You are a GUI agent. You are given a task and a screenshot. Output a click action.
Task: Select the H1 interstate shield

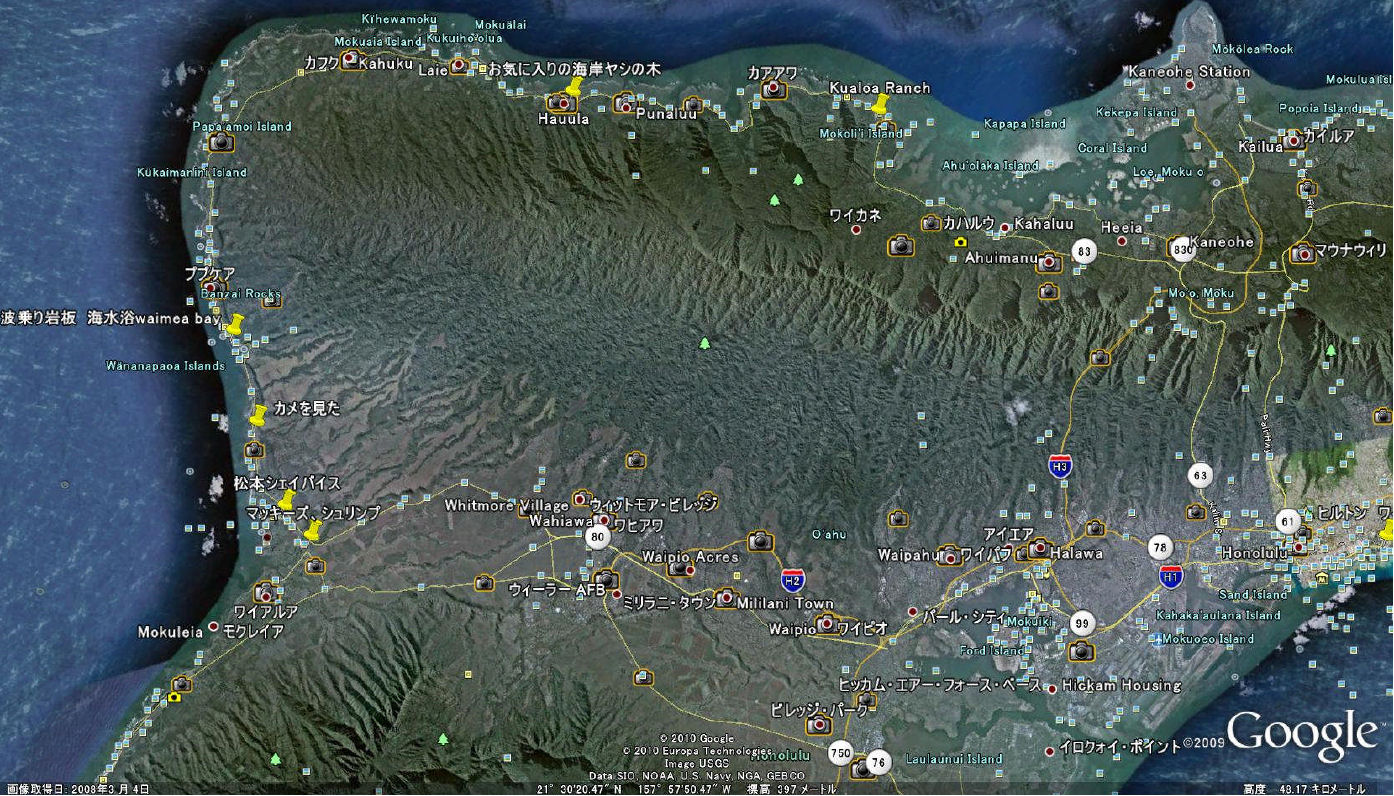[1171, 576]
